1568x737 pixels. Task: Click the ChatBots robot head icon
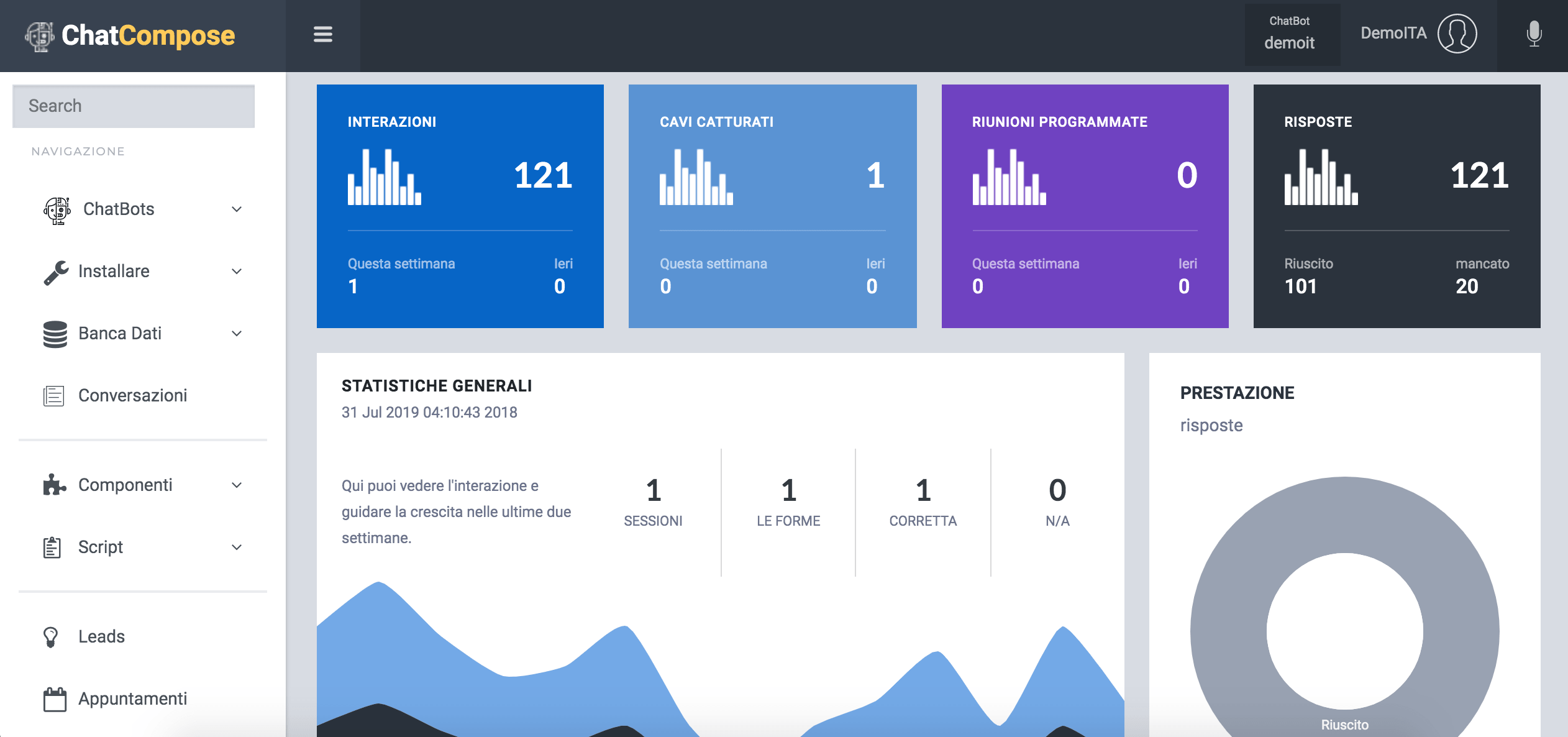pos(57,210)
